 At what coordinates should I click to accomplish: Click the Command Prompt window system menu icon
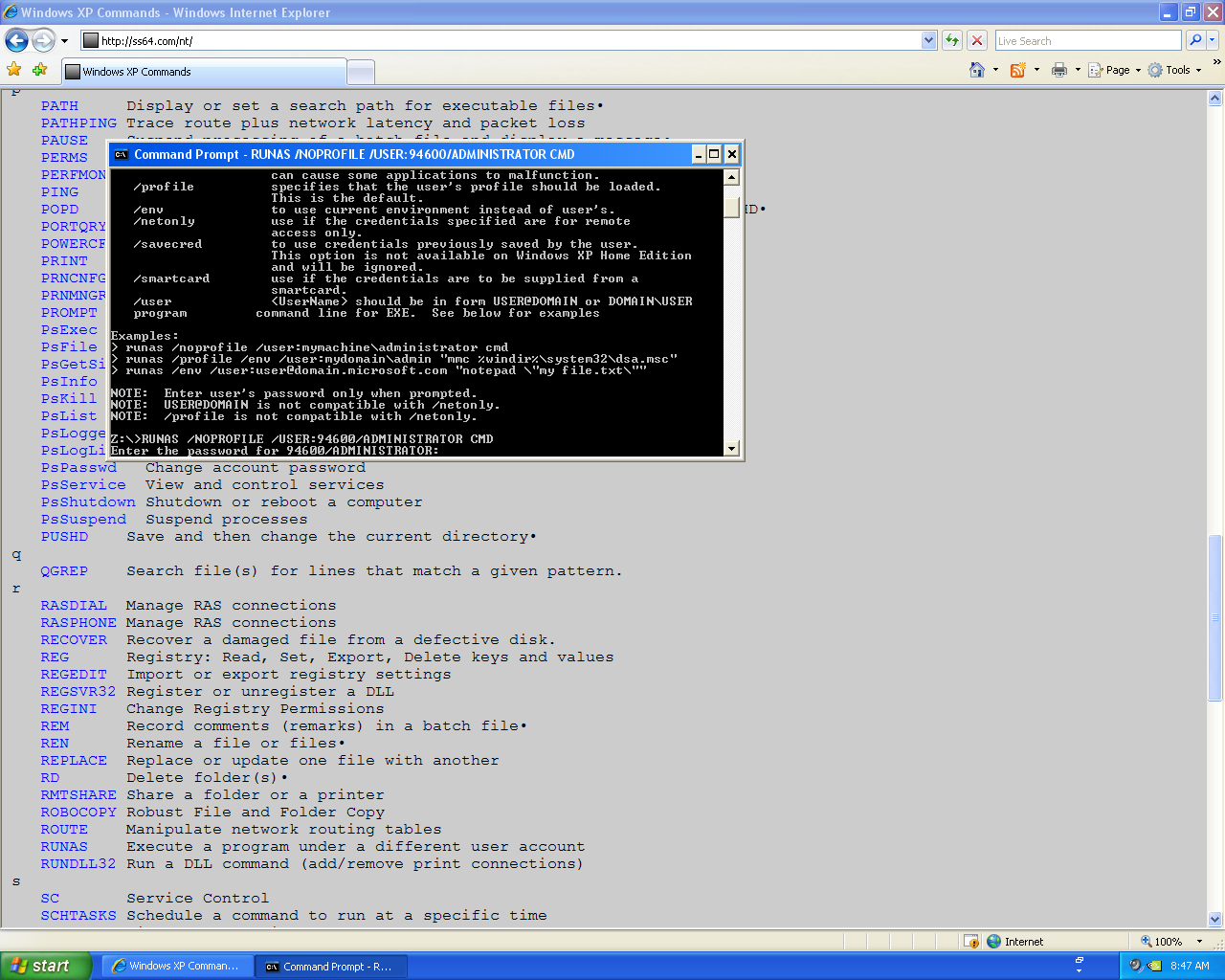pyautogui.click(x=121, y=154)
